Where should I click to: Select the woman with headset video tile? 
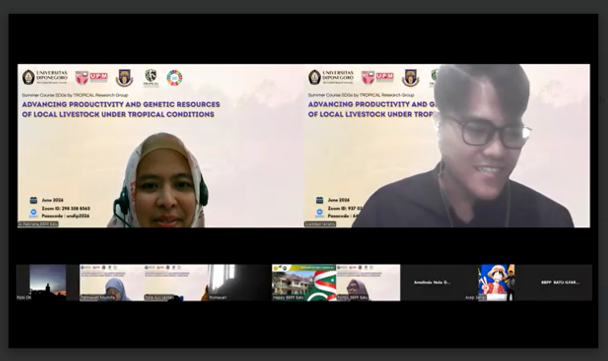coord(161,146)
